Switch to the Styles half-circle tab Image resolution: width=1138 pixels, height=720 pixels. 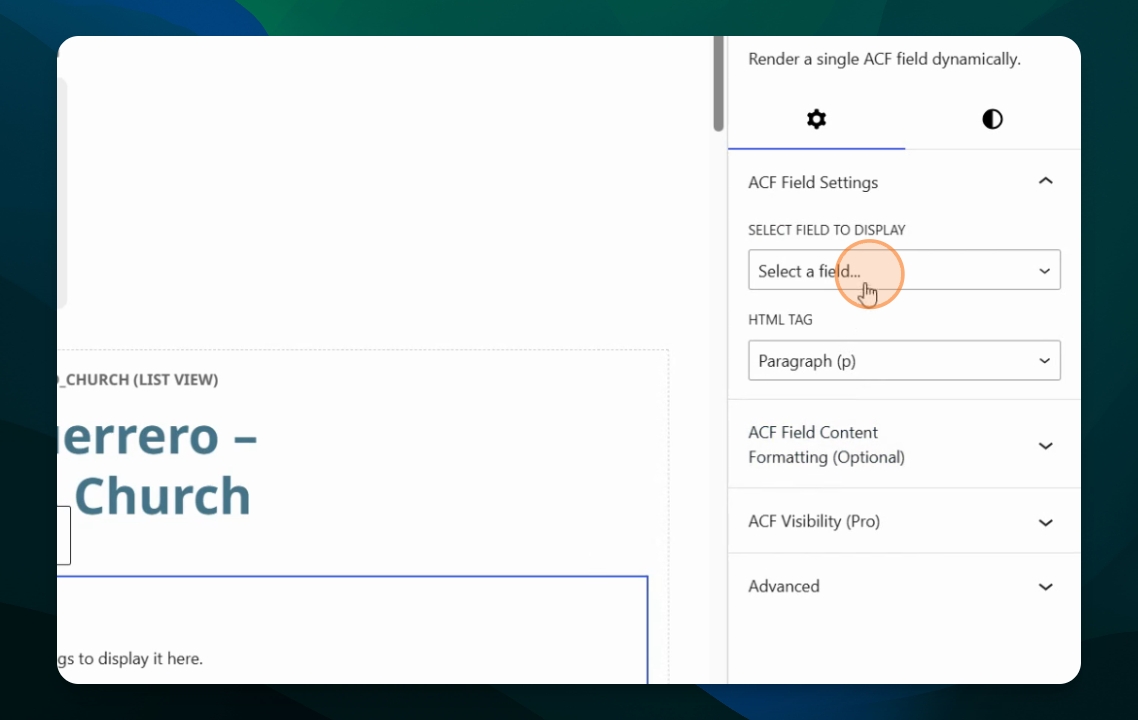(992, 119)
